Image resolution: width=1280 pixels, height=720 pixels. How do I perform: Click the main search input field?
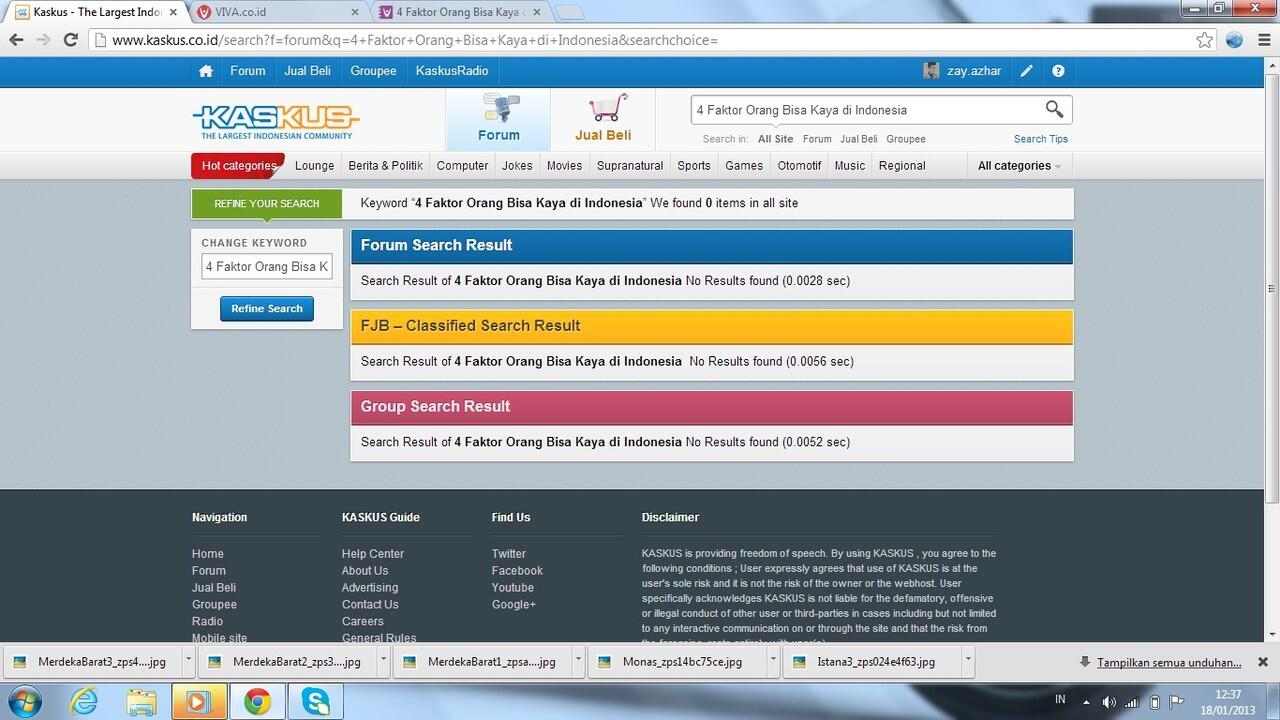click(x=866, y=110)
